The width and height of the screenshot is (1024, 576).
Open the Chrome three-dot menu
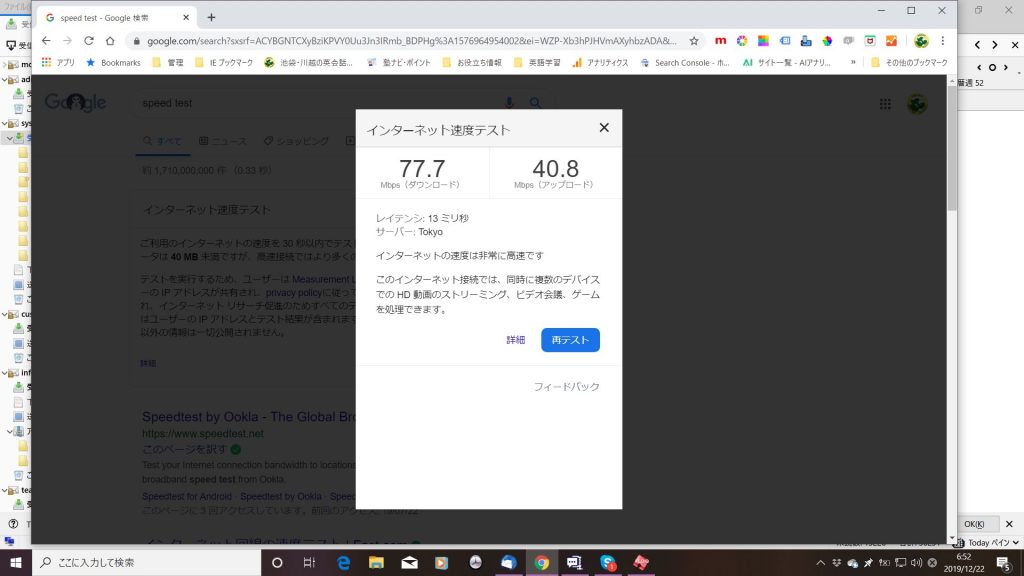942,41
